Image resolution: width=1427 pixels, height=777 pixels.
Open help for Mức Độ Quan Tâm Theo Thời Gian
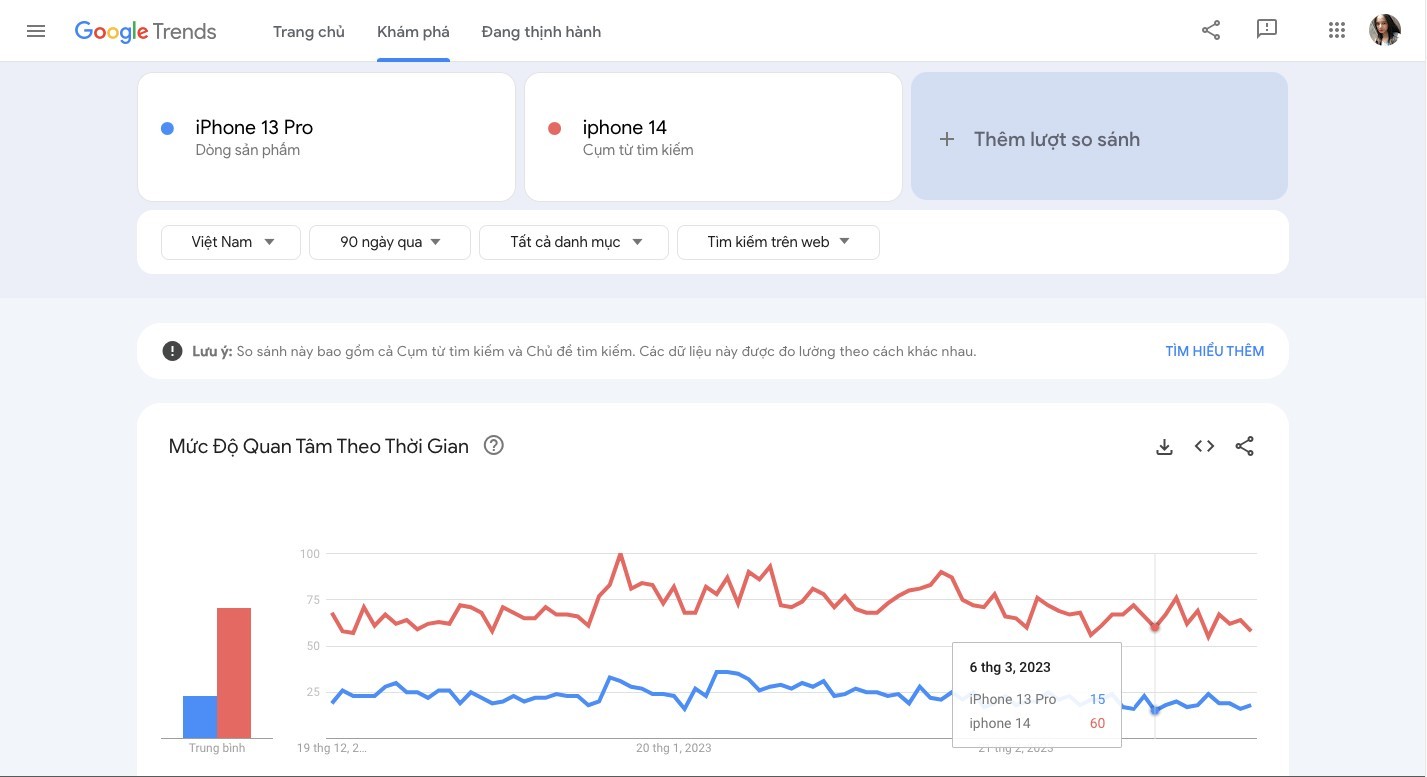(x=493, y=446)
